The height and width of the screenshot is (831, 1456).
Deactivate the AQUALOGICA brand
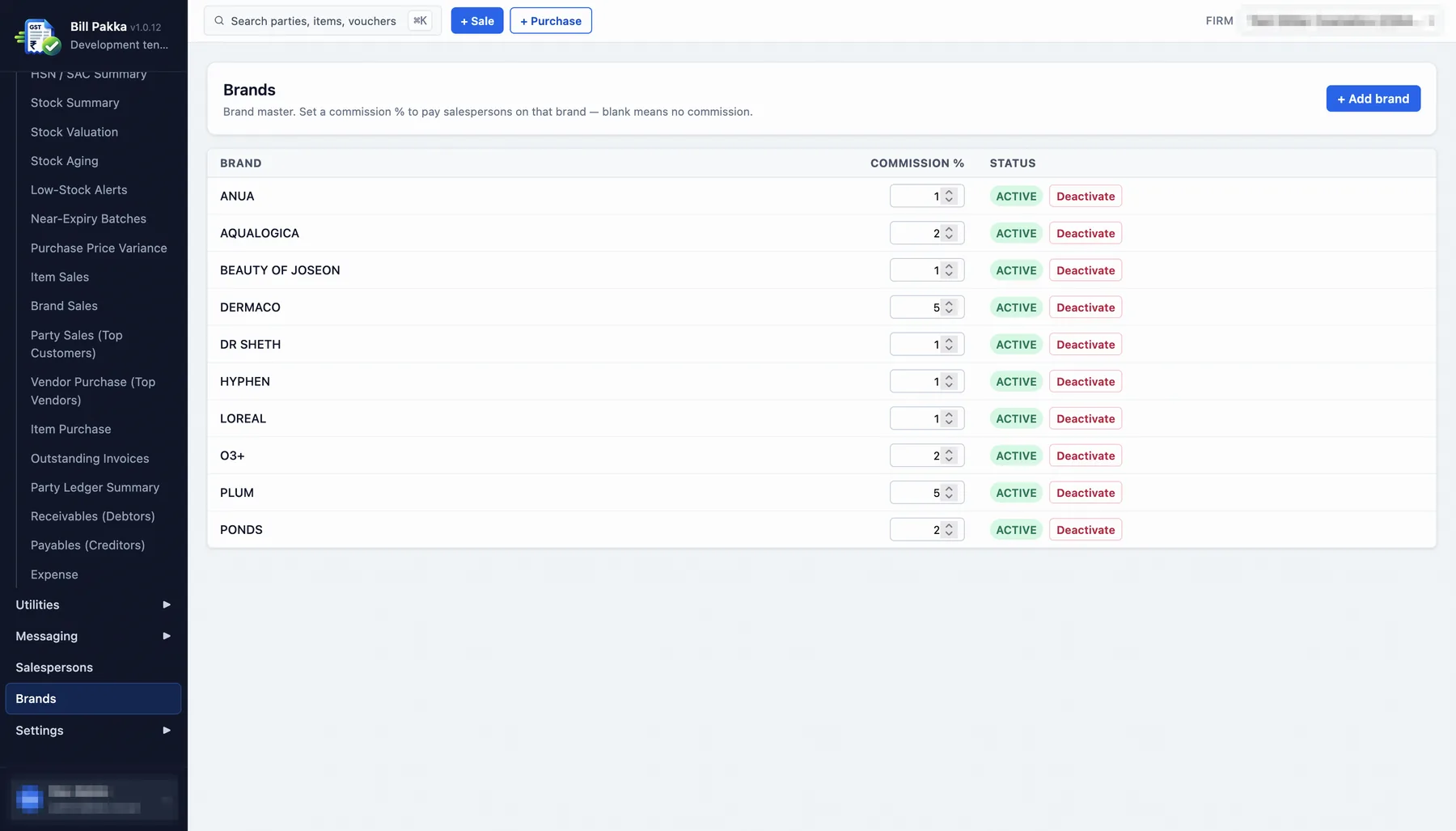point(1086,233)
